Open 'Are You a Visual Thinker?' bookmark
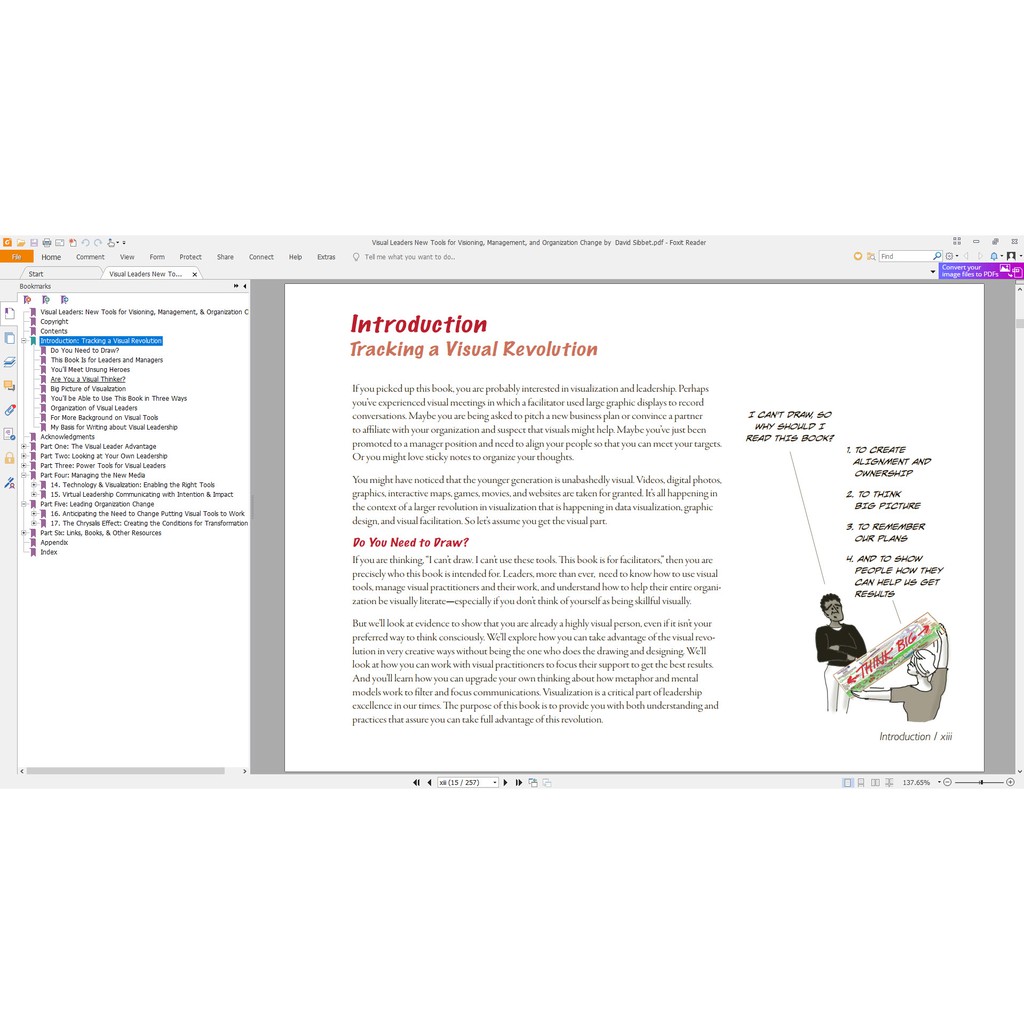Viewport: 1024px width, 1024px height. pyautogui.click(x=88, y=379)
